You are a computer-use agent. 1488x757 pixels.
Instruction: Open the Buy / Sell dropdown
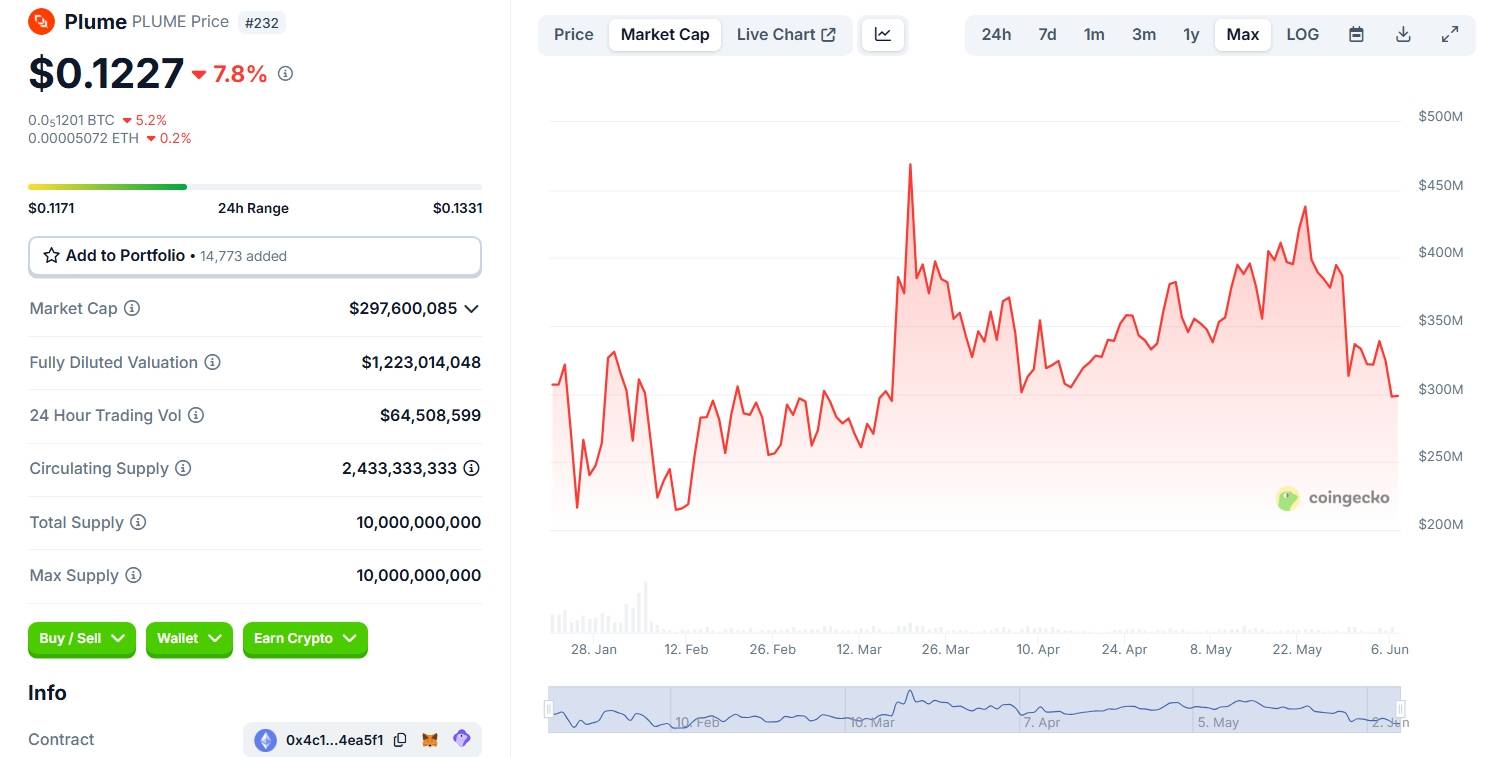coord(82,639)
